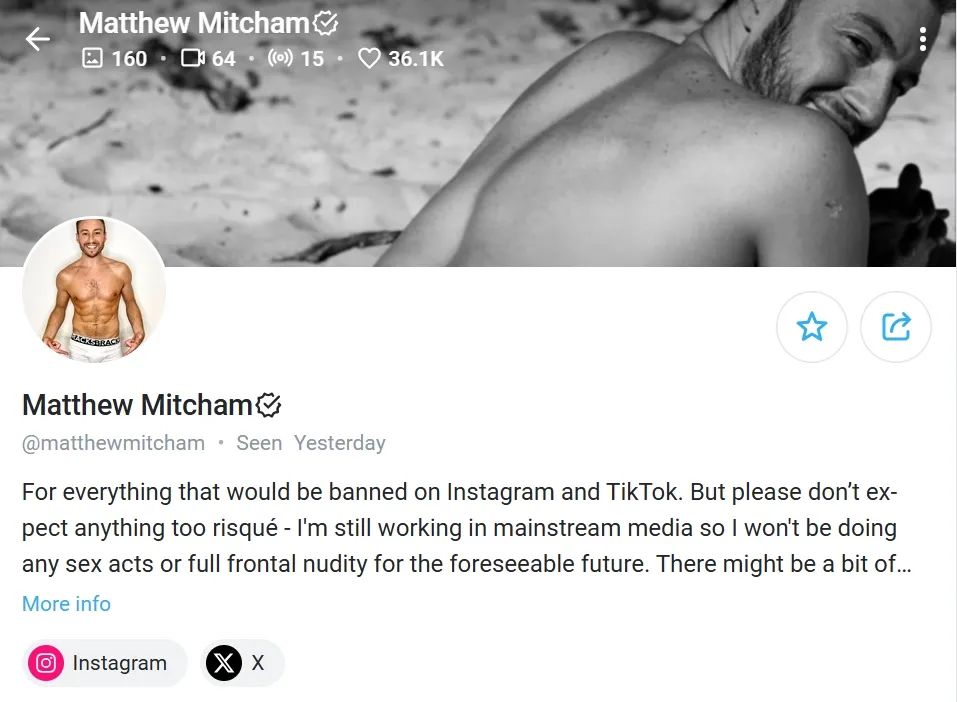Expand the bio with More info
This screenshot has width=957, height=702.
66,604
